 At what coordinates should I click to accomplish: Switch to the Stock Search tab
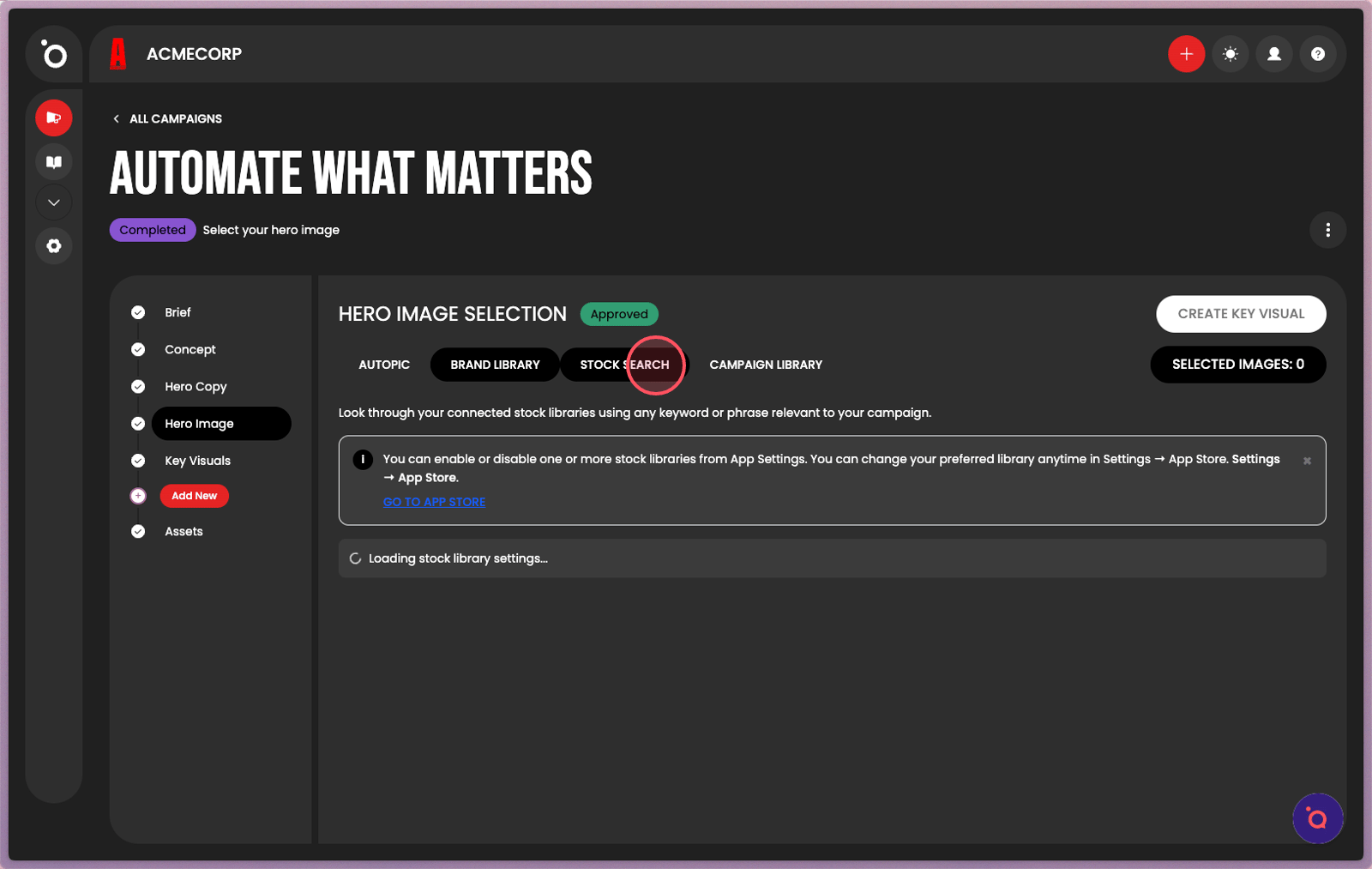[x=624, y=365]
